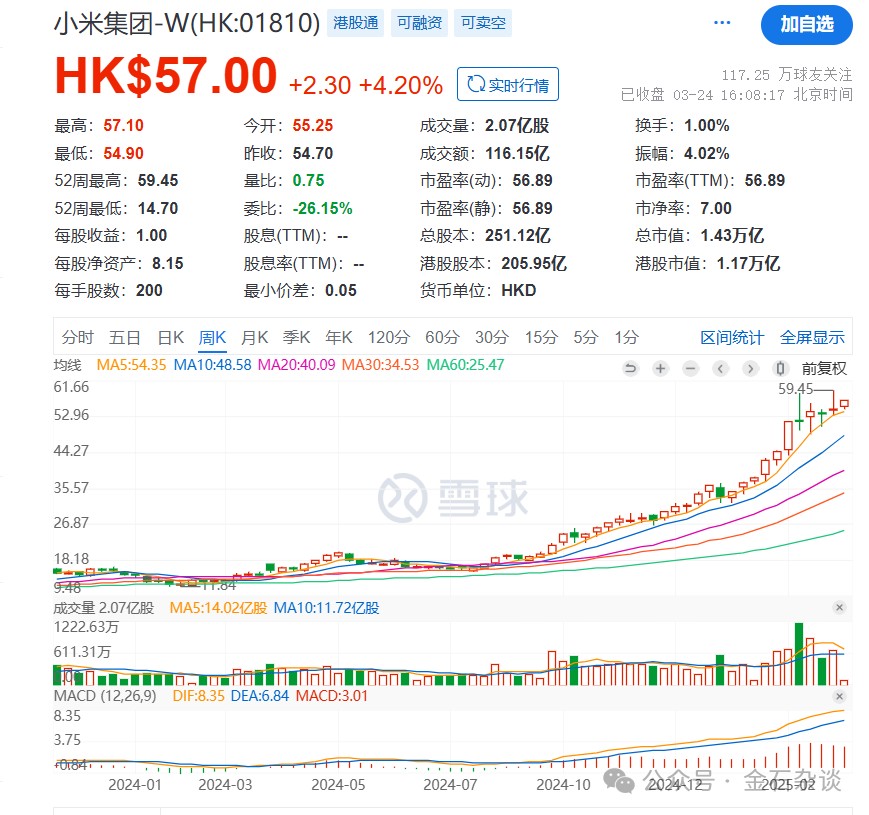
Task: Click the 昨收 value 54.70
Action: (x=313, y=153)
